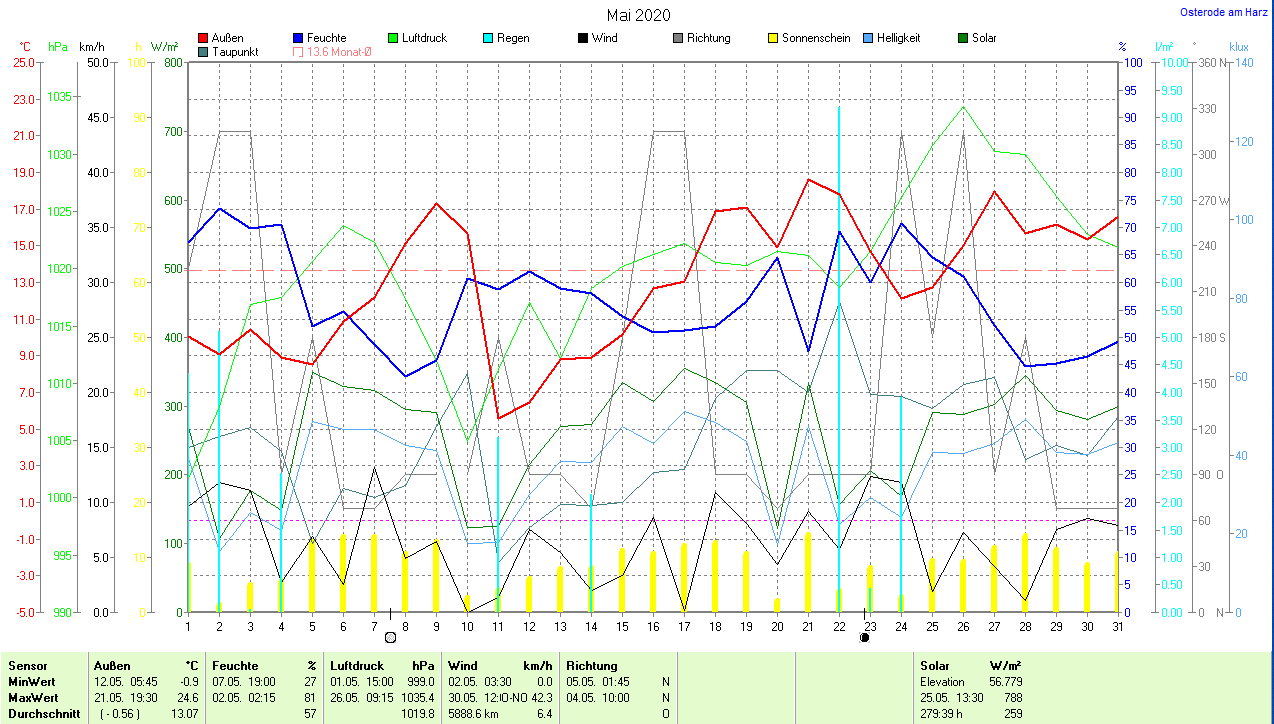Image resolution: width=1274 pixels, height=724 pixels.
Task: Click the new moon icon near day 23
Action: 864,637
